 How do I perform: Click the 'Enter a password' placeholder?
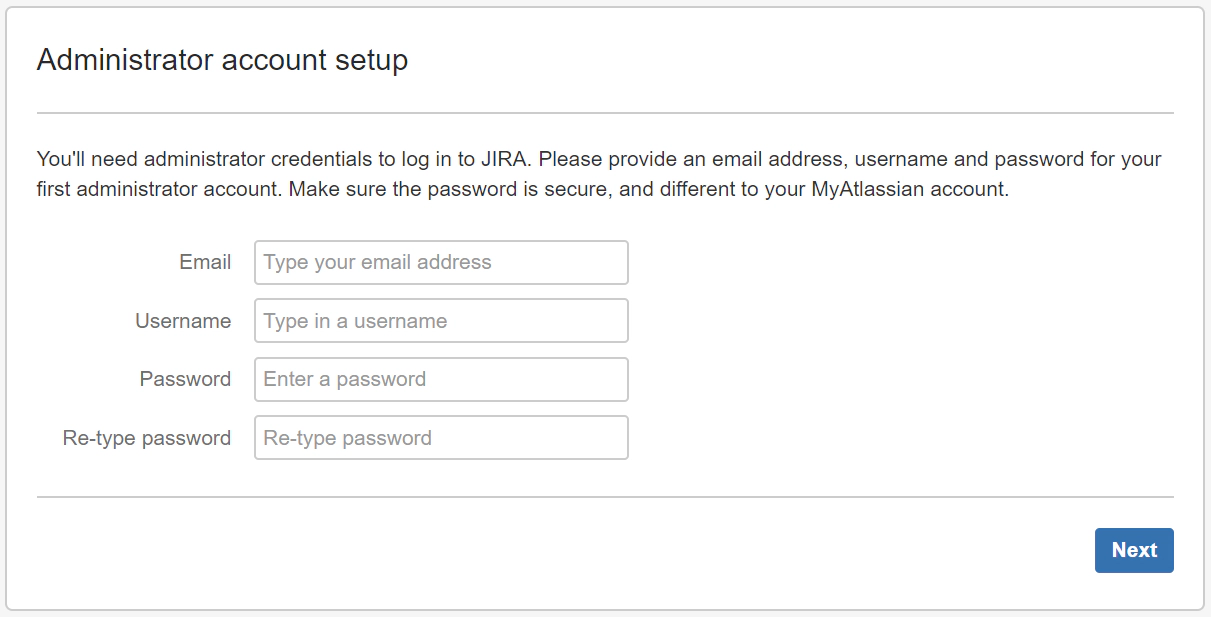coord(342,379)
